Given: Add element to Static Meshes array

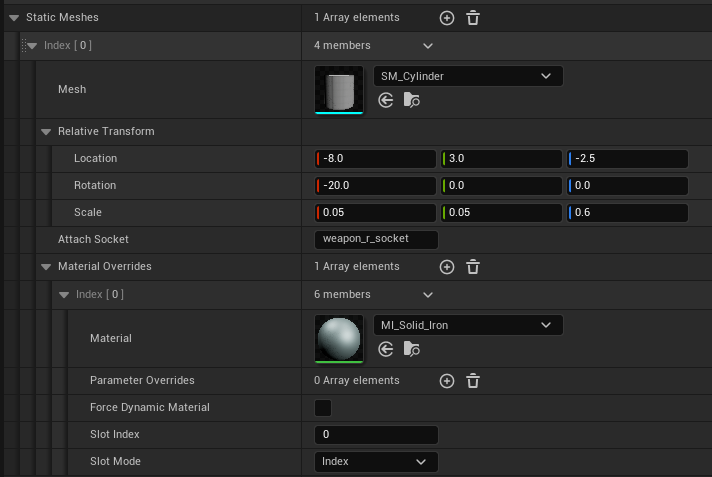Looking at the screenshot, I should pyautogui.click(x=447, y=18).
